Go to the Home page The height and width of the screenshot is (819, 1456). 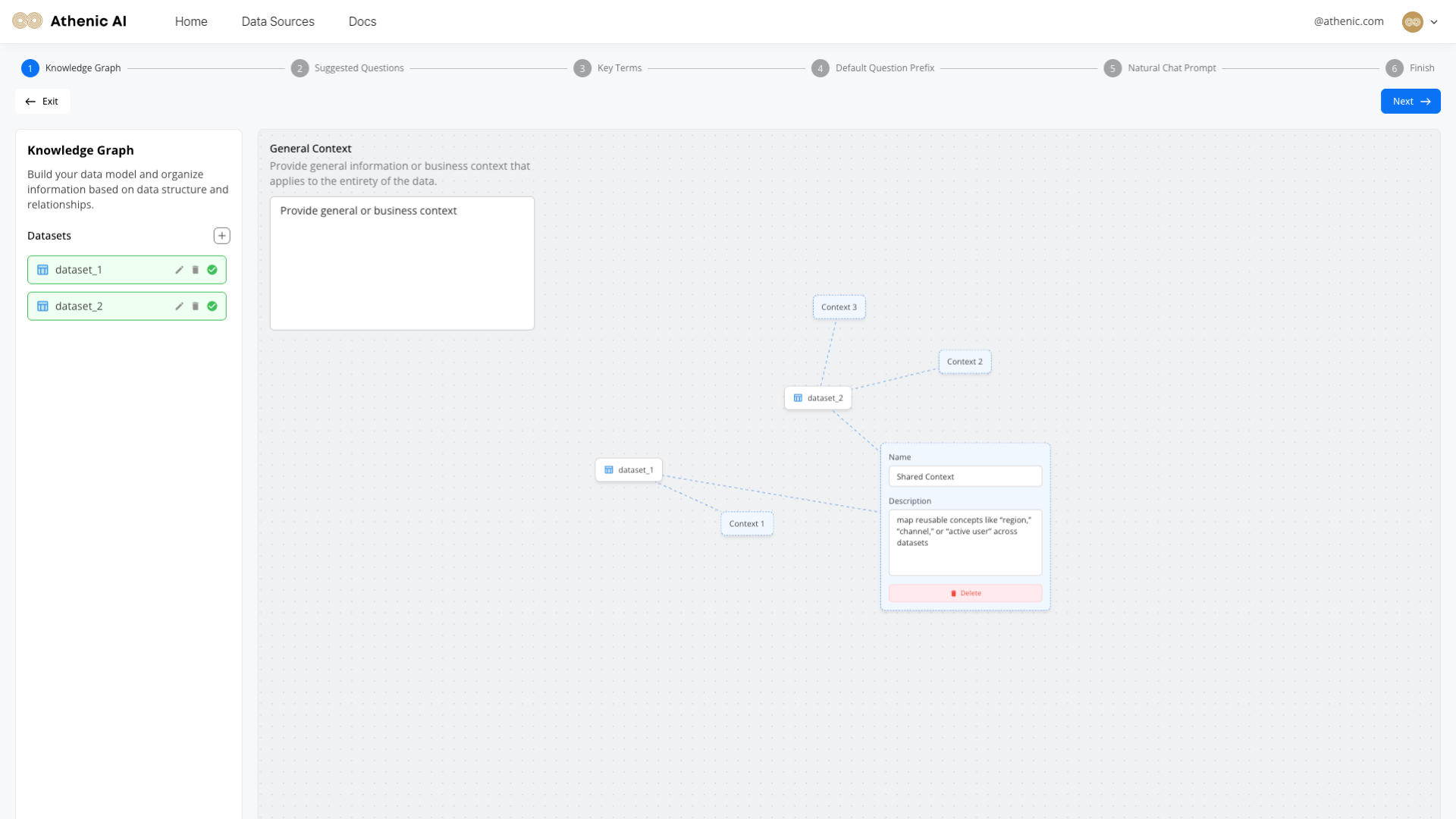point(190,21)
